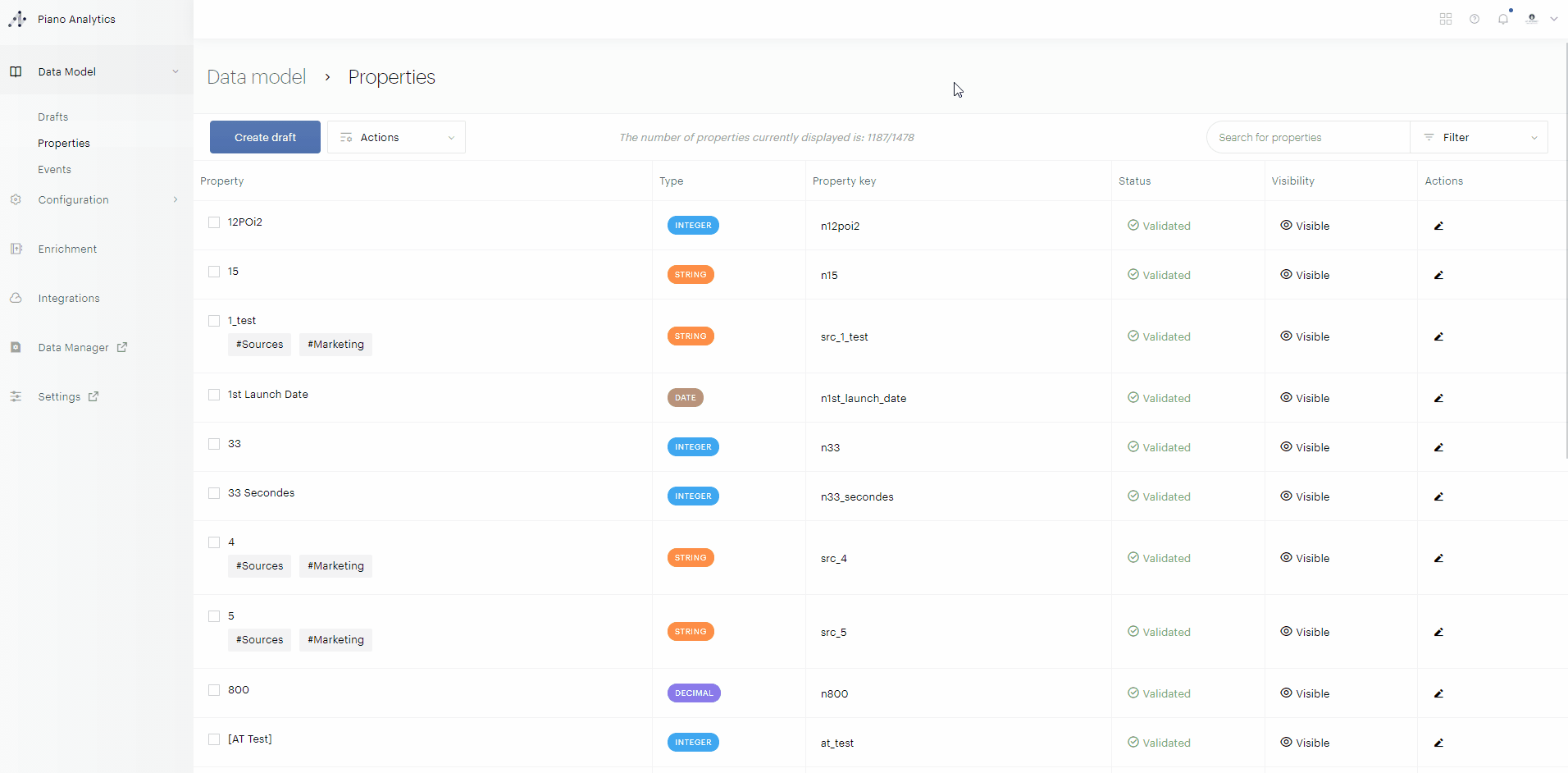1568x773 pixels.
Task: Open the notifications bell icon
Action: (1502, 19)
